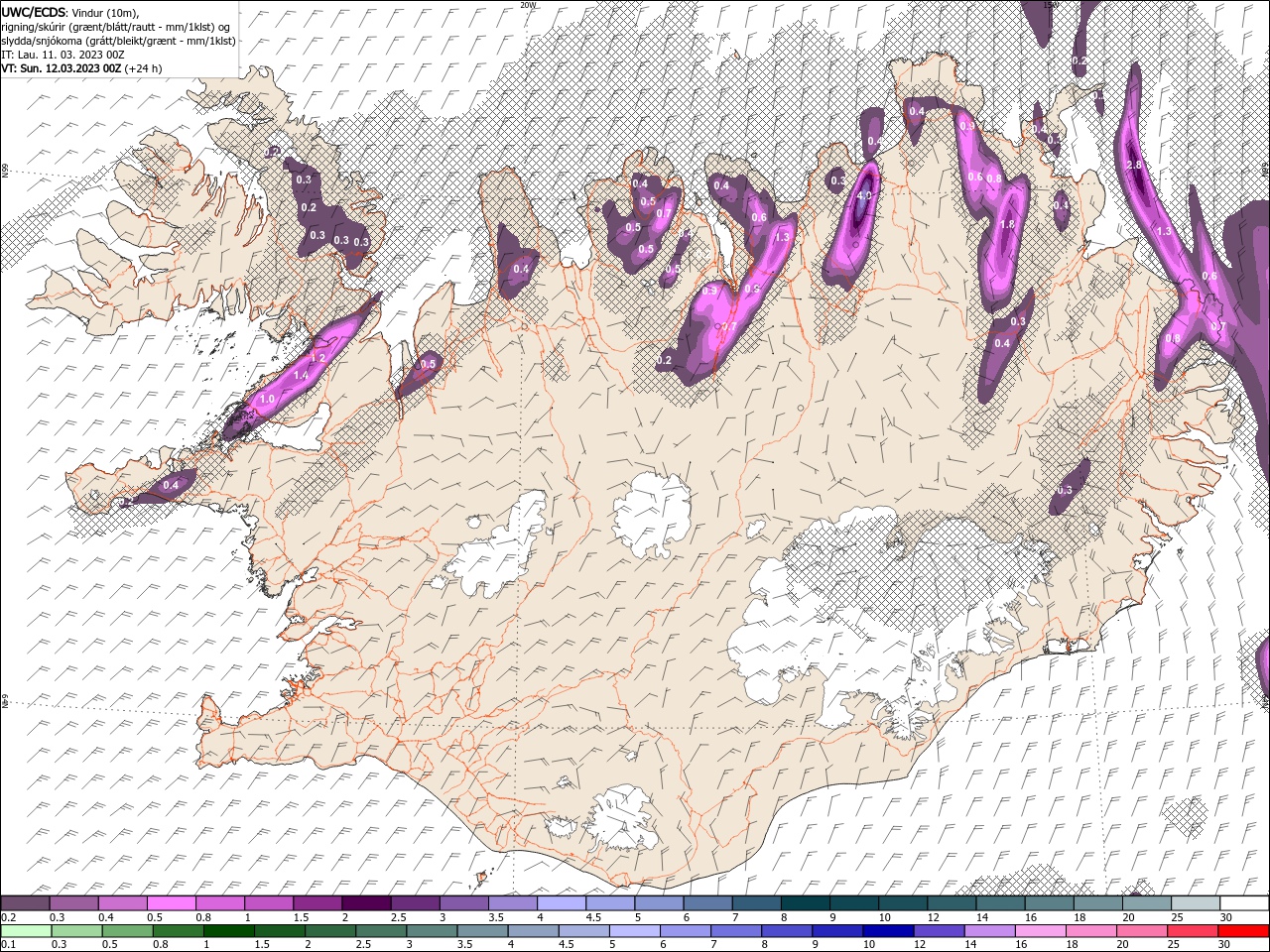The image size is (1270, 952).
Task: Click the slate blue swatch between upper 6 and 7
Action: coord(707,903)
